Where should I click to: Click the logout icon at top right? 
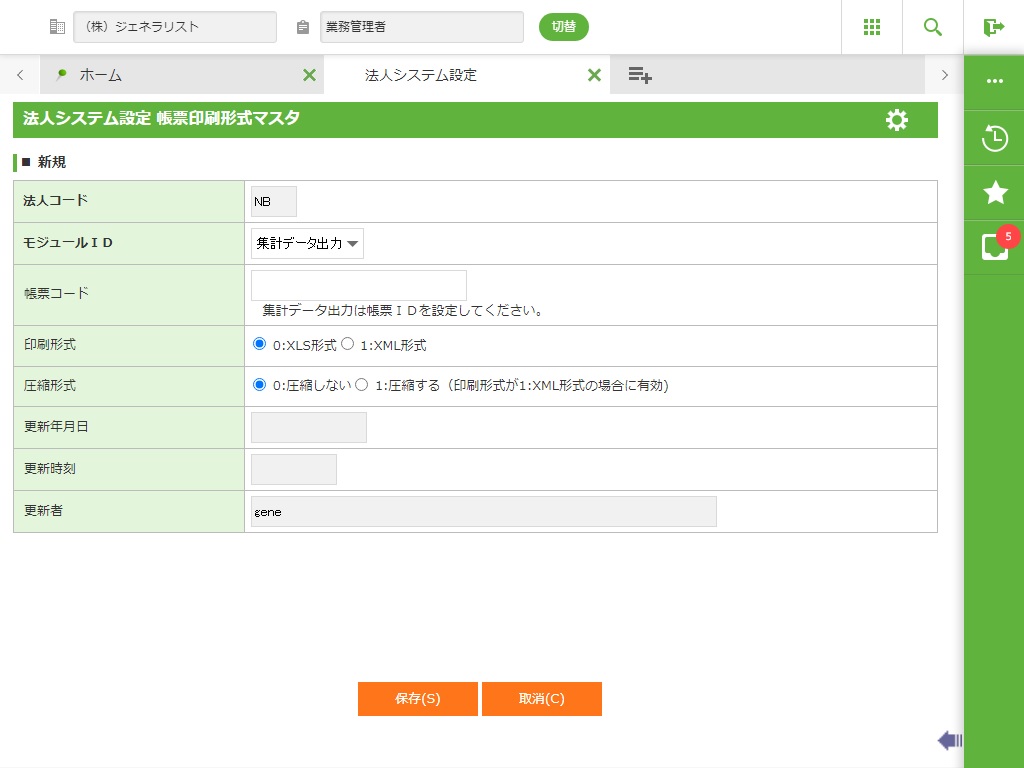coord(994,27)
